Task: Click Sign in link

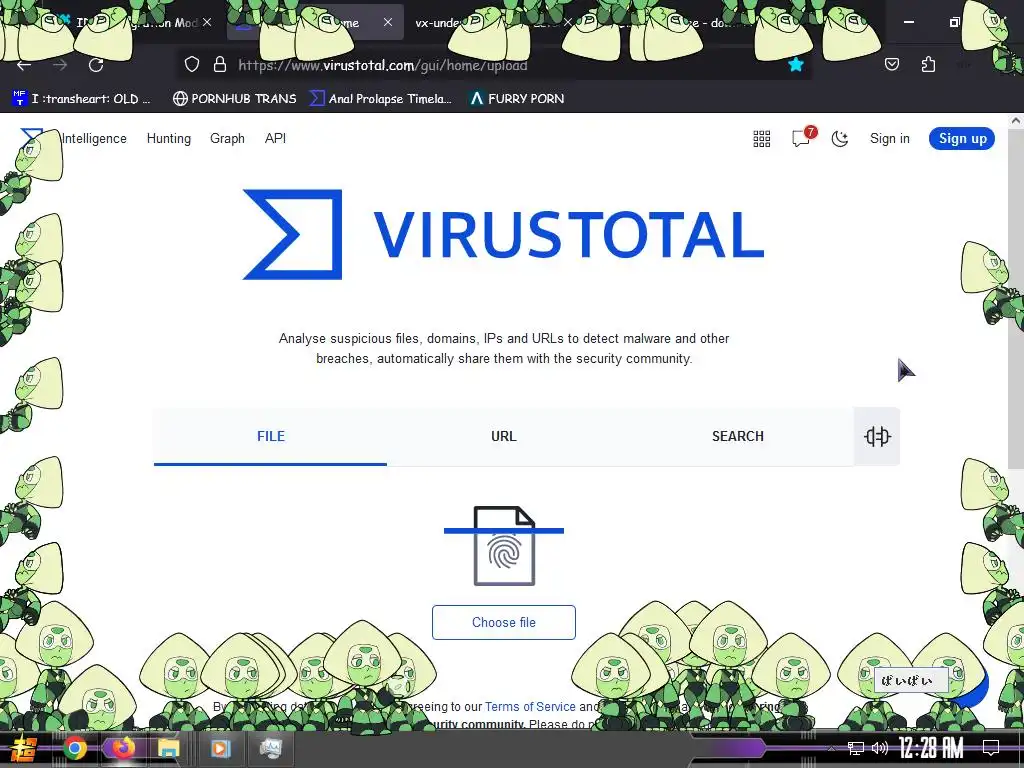Action: [x=889, y=138]
